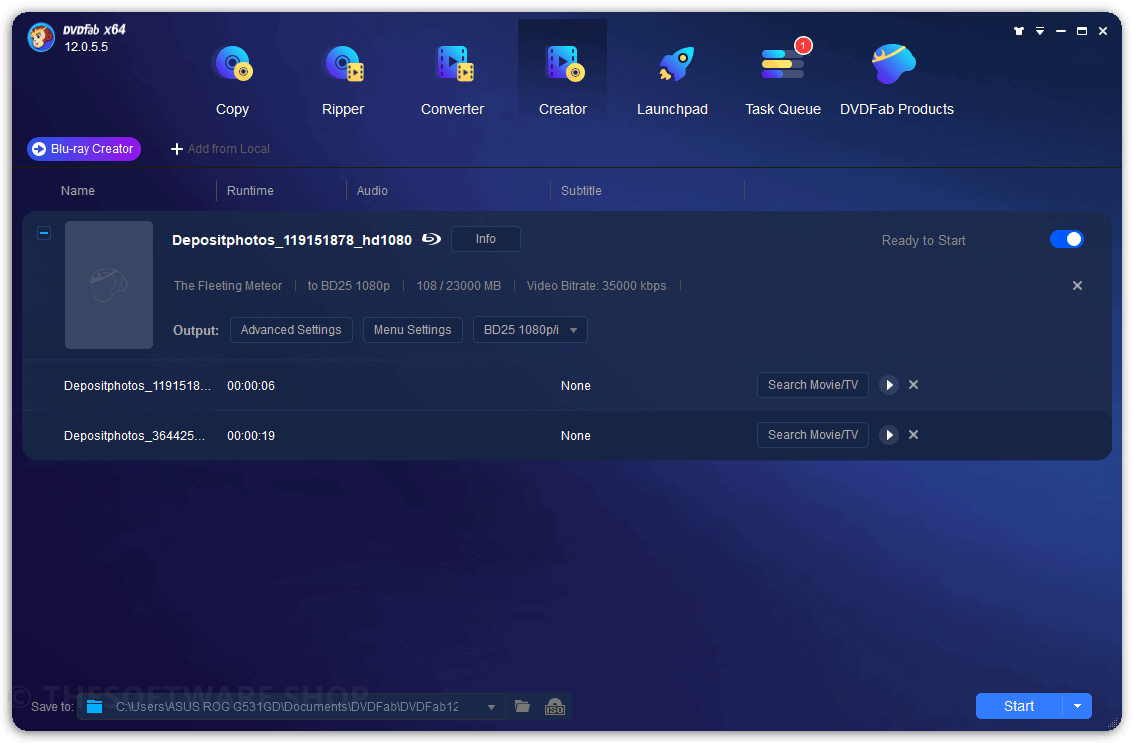Select the Depositphotos_364425... clip name

coord(135,436)
